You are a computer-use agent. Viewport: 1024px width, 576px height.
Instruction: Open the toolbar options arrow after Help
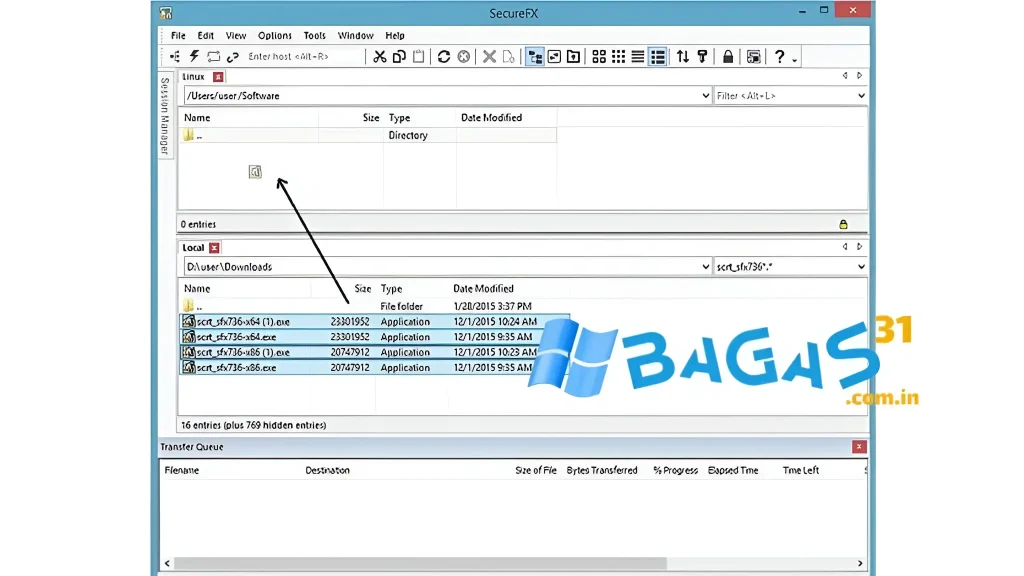(795, 60)
